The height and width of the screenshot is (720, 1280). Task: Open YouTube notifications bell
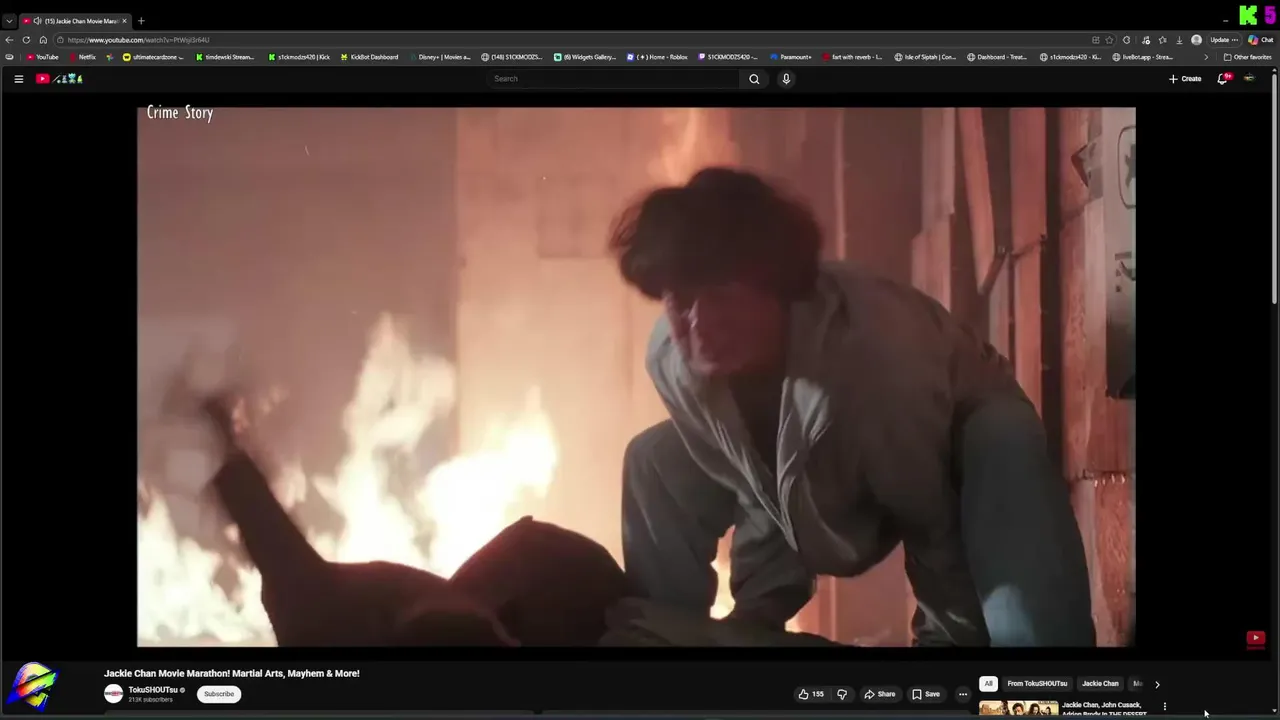[x=1222, y=79]
